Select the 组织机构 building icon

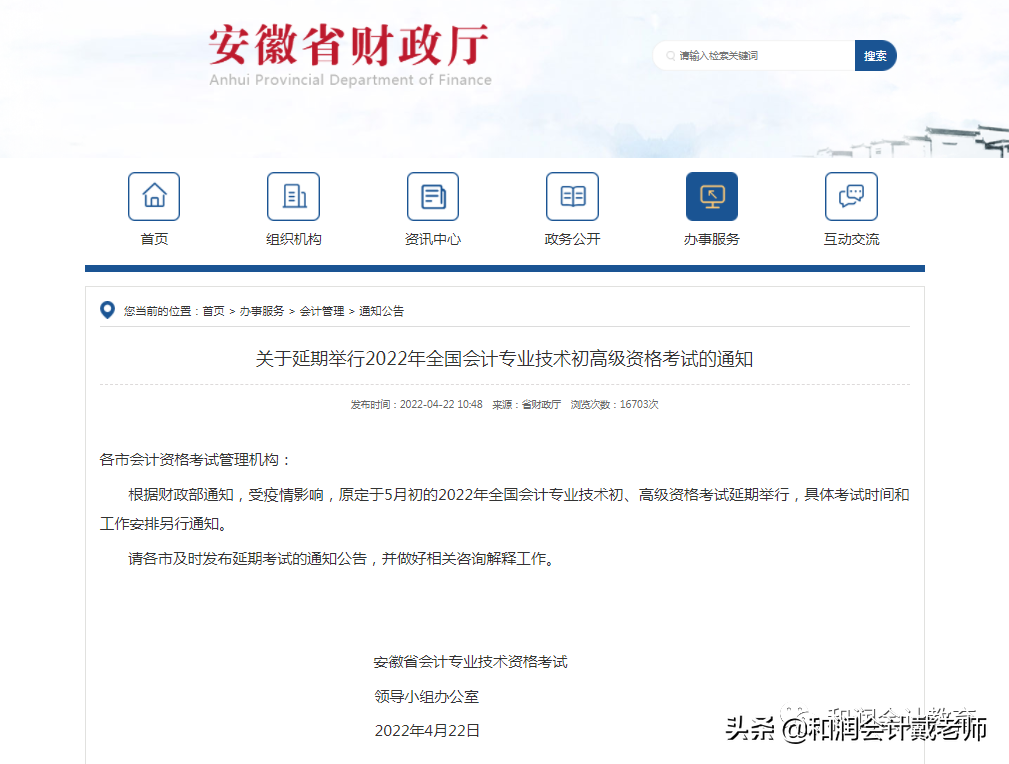[x=293, y=196]
